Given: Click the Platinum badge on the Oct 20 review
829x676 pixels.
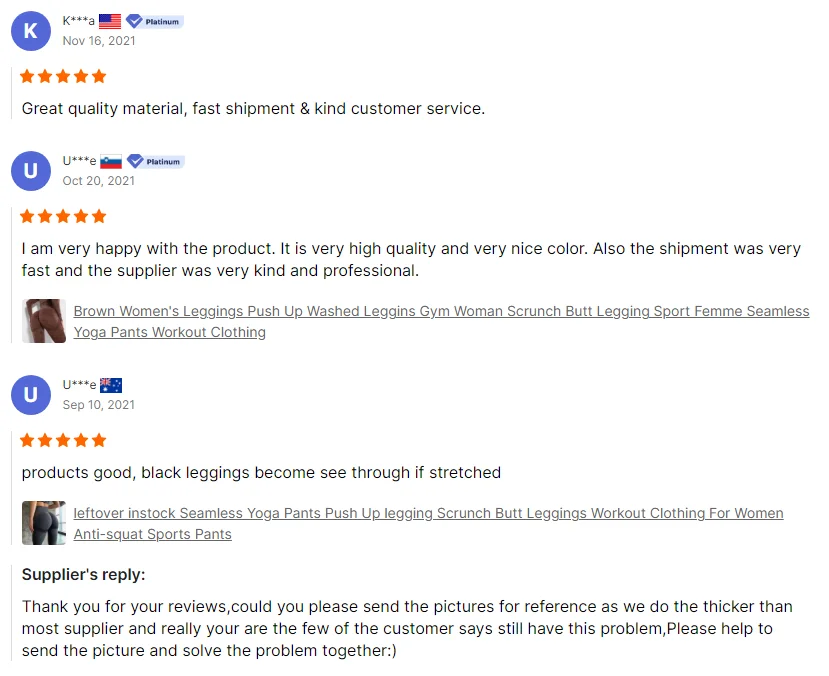Looking at the screenshot, I should tap(154, 161).
